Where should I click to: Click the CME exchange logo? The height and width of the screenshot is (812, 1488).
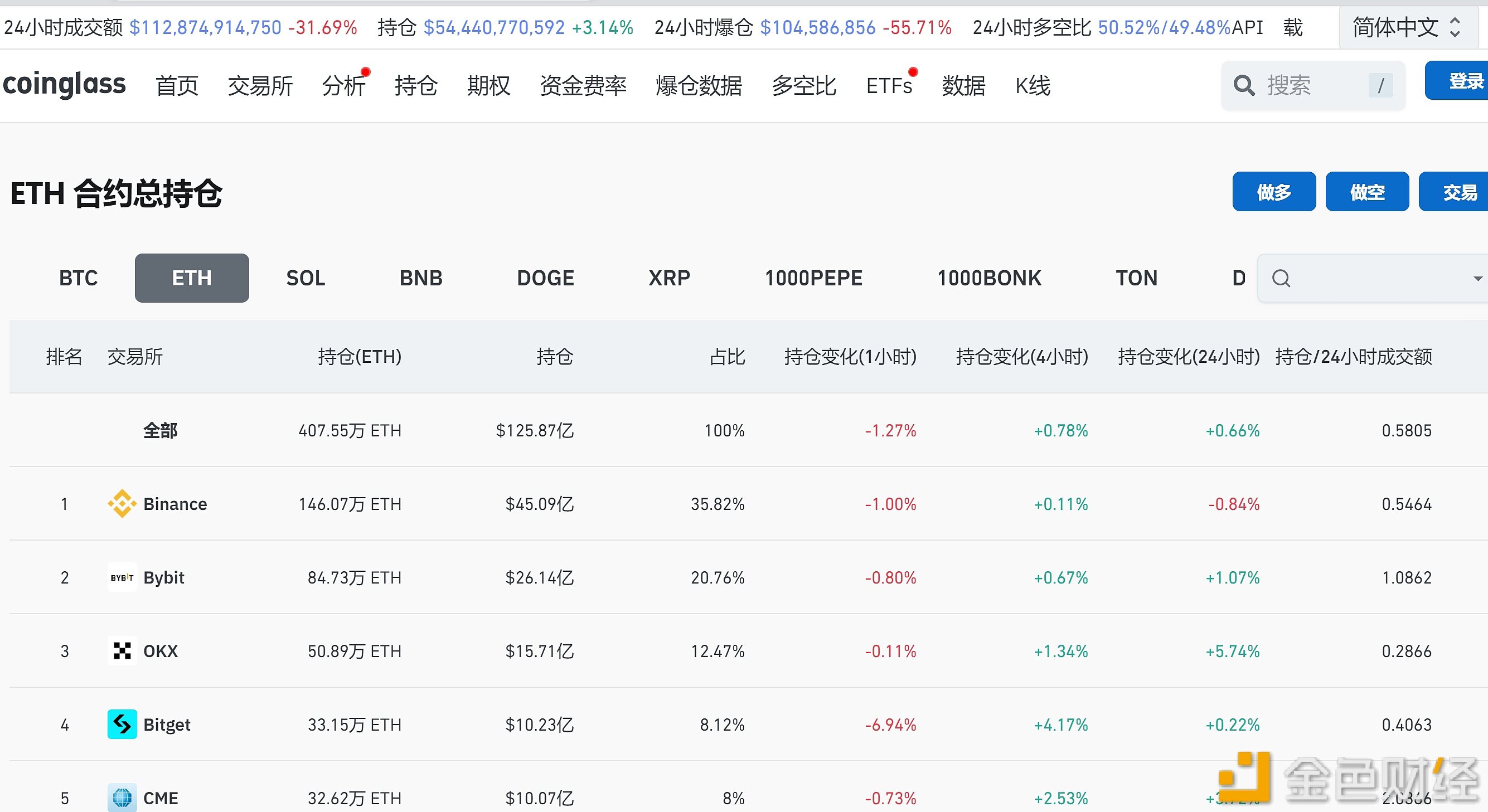(122, 798)
